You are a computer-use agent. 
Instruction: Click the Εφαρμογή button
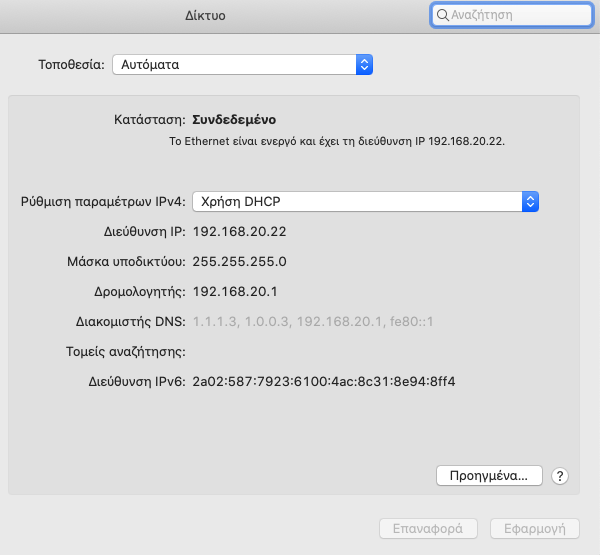535,529
